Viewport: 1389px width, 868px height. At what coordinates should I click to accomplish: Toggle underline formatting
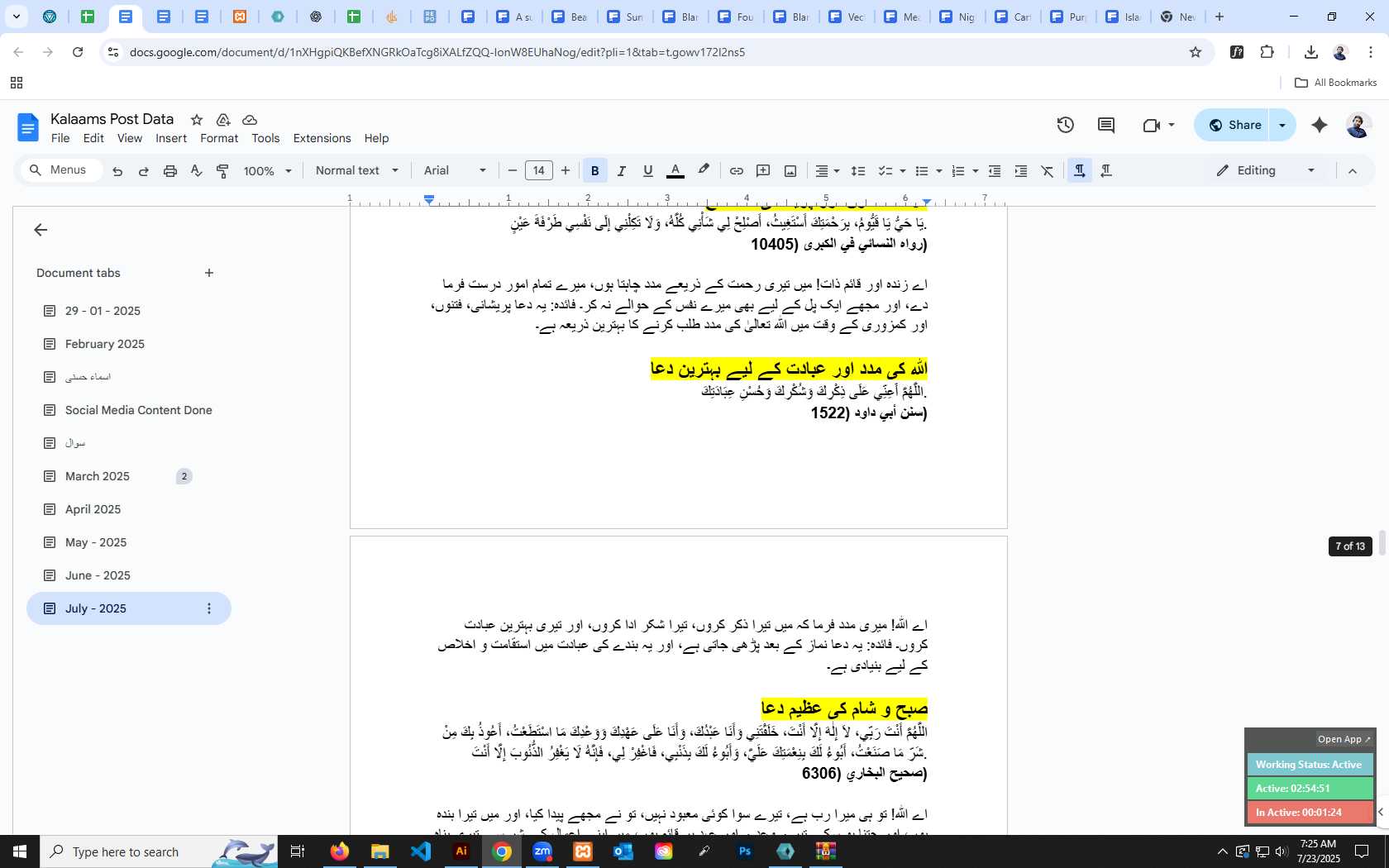tap(648, 171)
